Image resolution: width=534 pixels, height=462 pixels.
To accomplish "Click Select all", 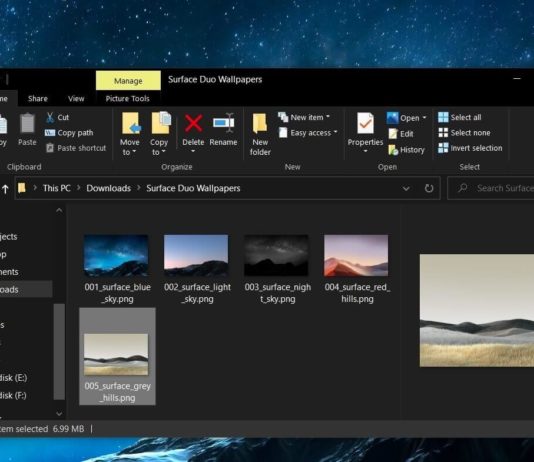I will pyautogui.click(x=460, y=117).
